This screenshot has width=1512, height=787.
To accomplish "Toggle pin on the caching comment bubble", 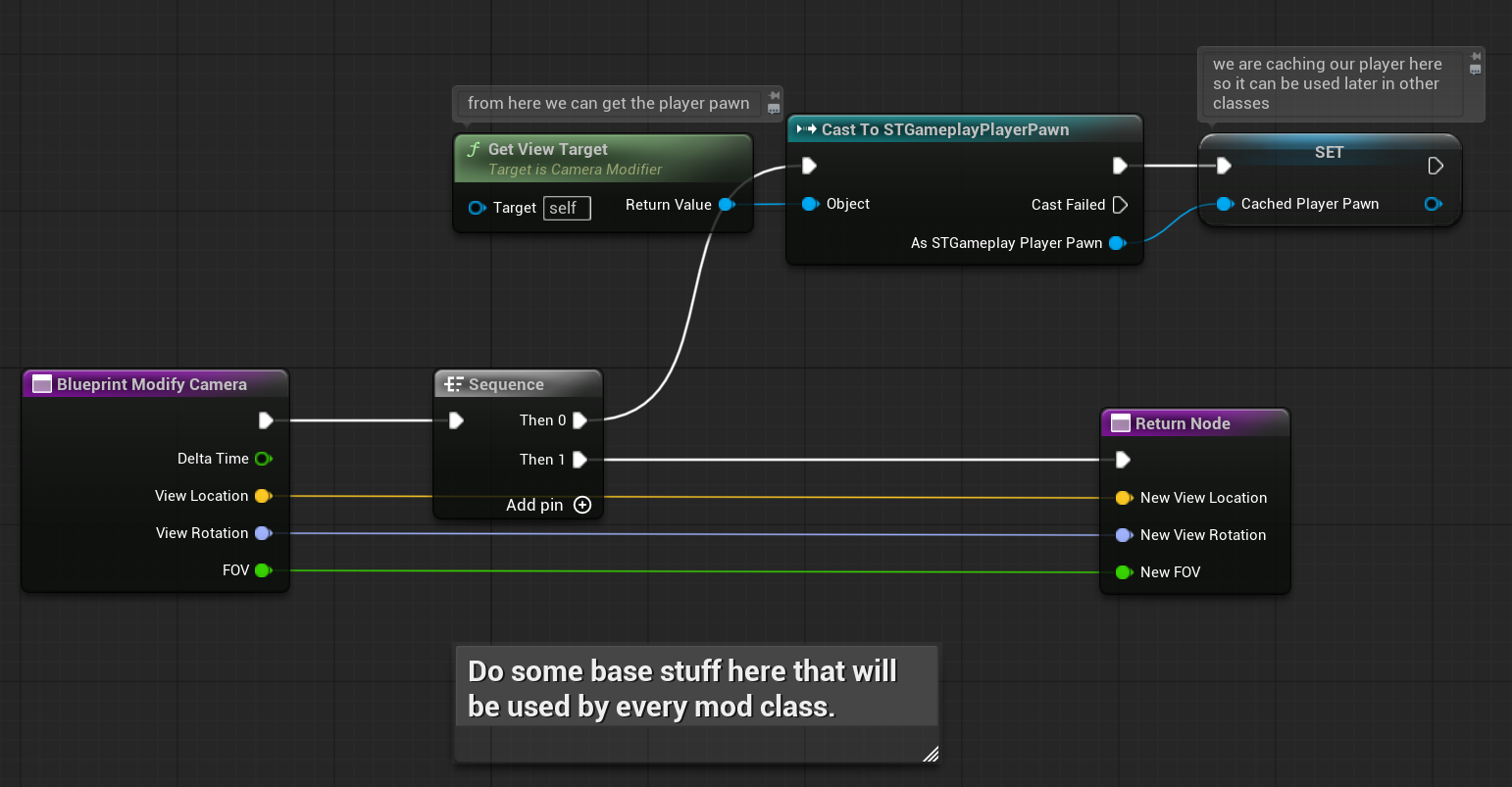I will click(1475, 57).
